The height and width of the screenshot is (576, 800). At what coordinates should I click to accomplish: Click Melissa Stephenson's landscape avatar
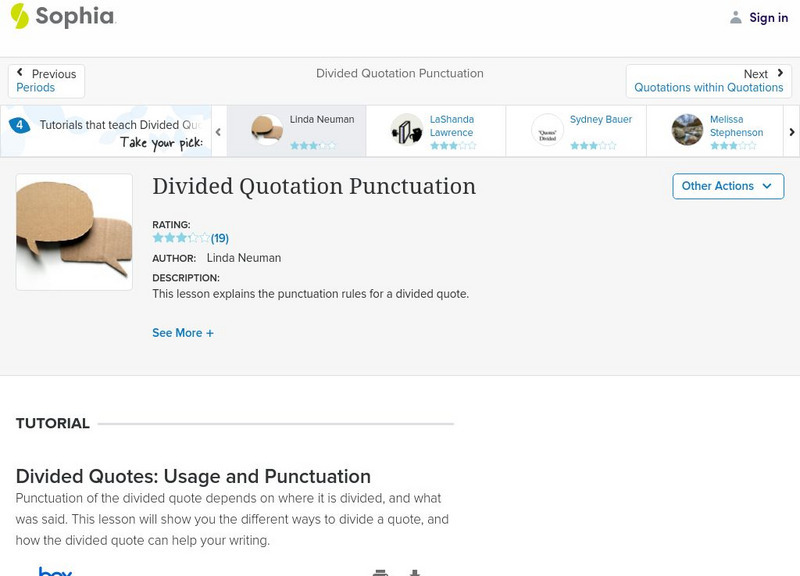pyautogui.click(x=687, y=130)
